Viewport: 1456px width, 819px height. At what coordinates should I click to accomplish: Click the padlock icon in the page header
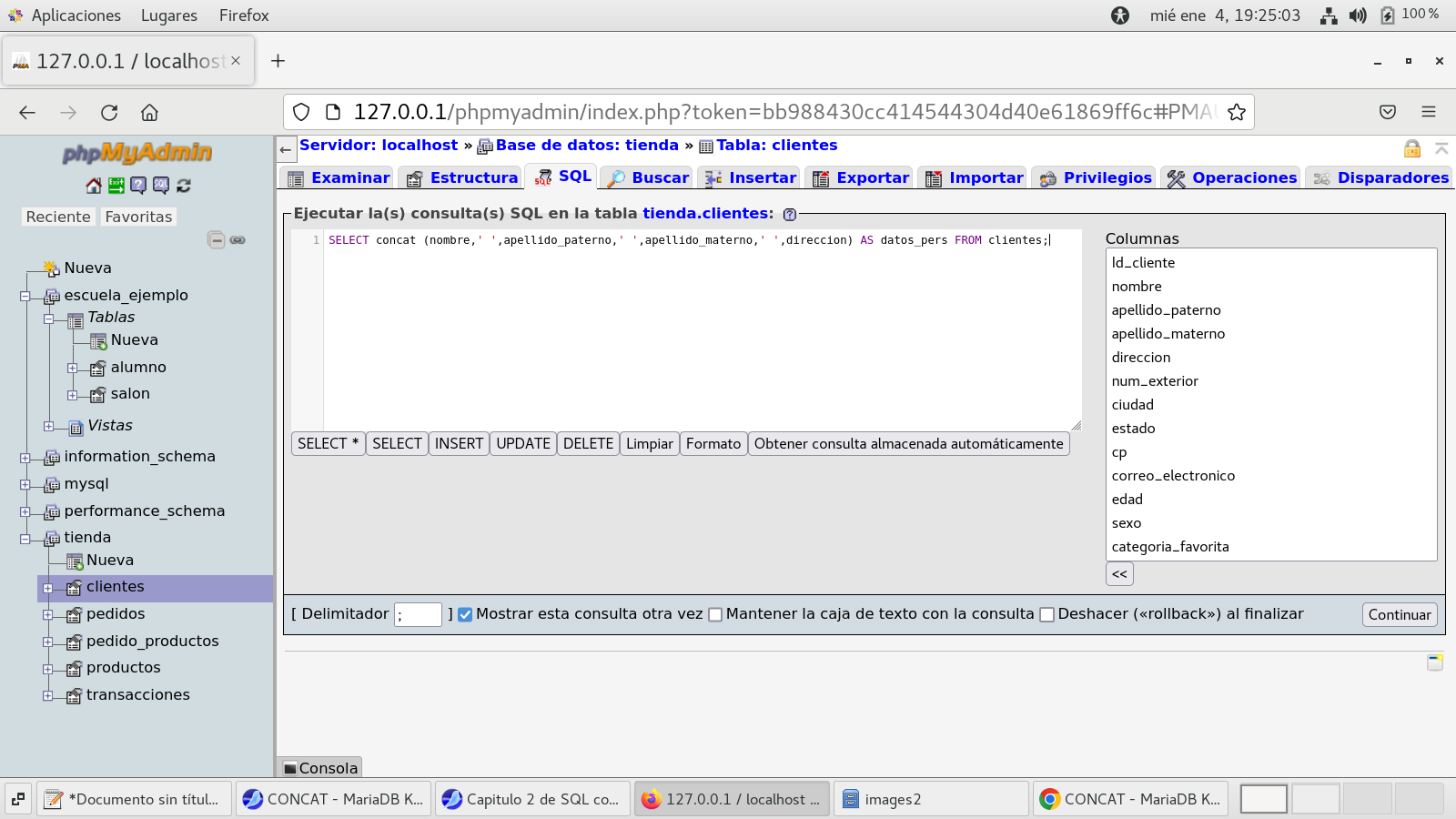point(1411,148)
